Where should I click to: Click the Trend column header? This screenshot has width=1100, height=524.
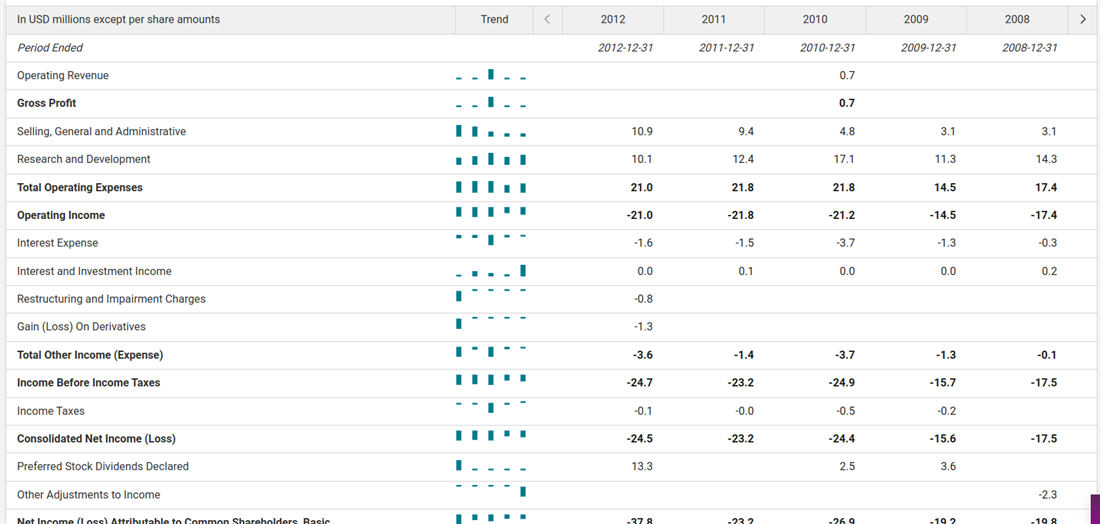494,19
